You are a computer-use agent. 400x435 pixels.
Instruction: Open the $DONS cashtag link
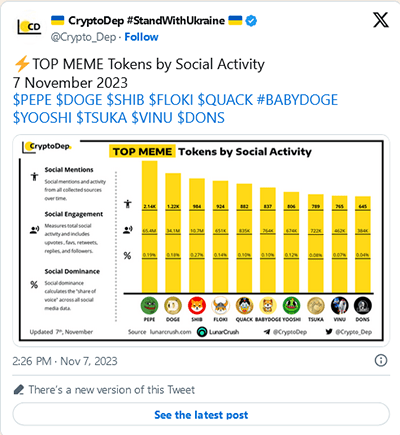(201, 118)
